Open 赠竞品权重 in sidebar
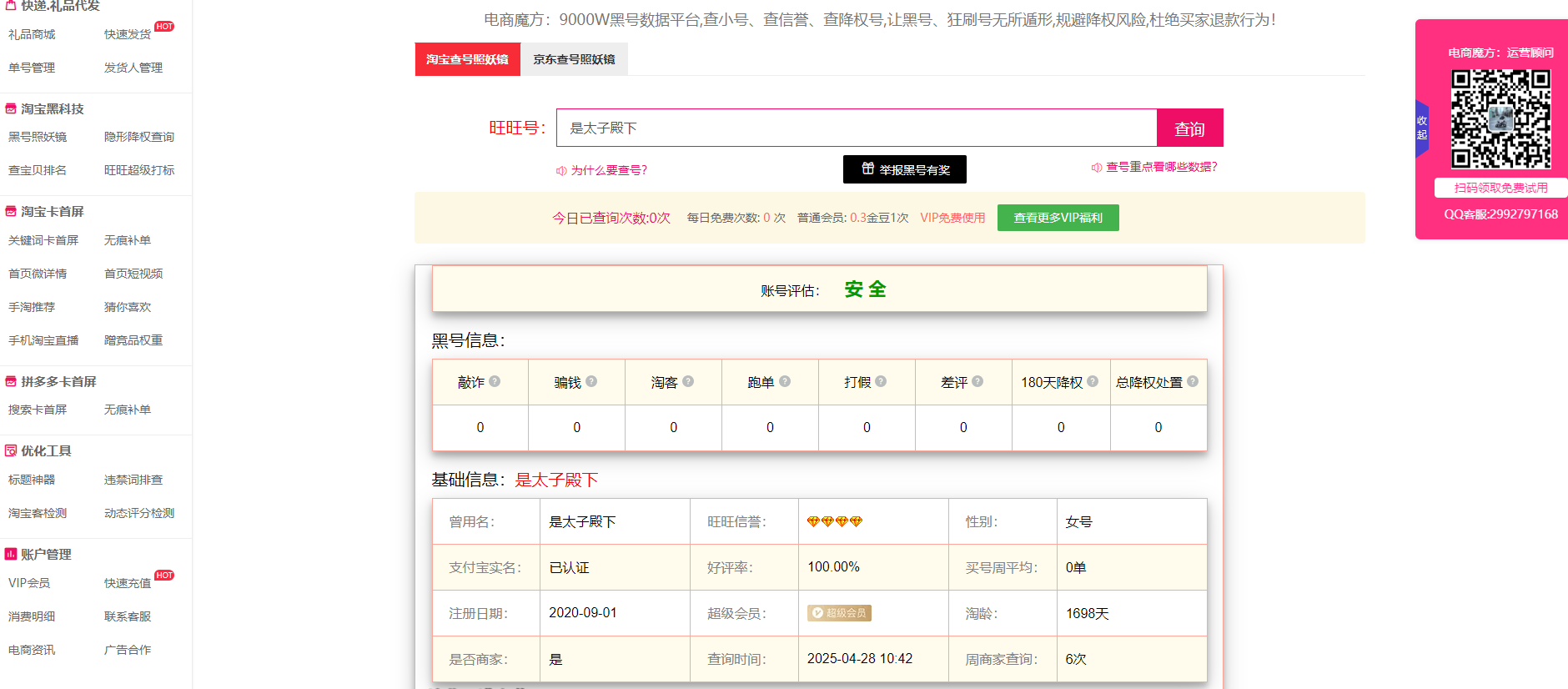This screenshot has height=689, width=1568. click(133, 340)
